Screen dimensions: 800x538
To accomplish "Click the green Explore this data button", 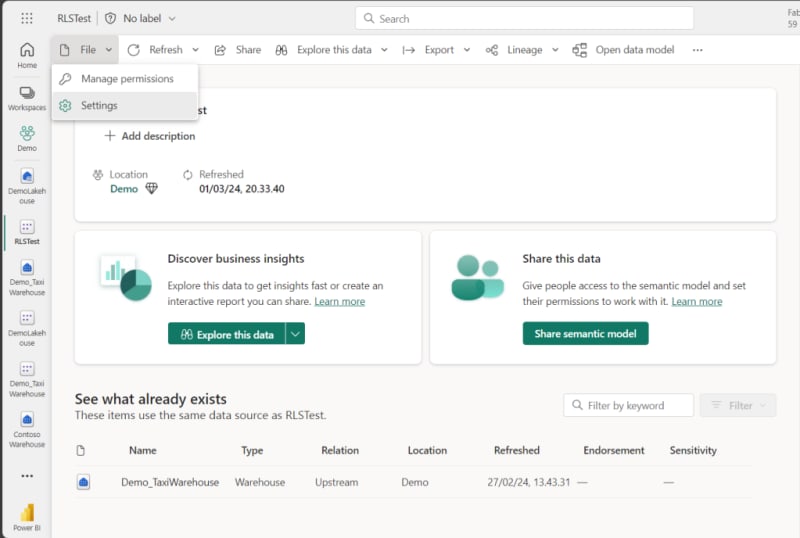I will 227,334.
